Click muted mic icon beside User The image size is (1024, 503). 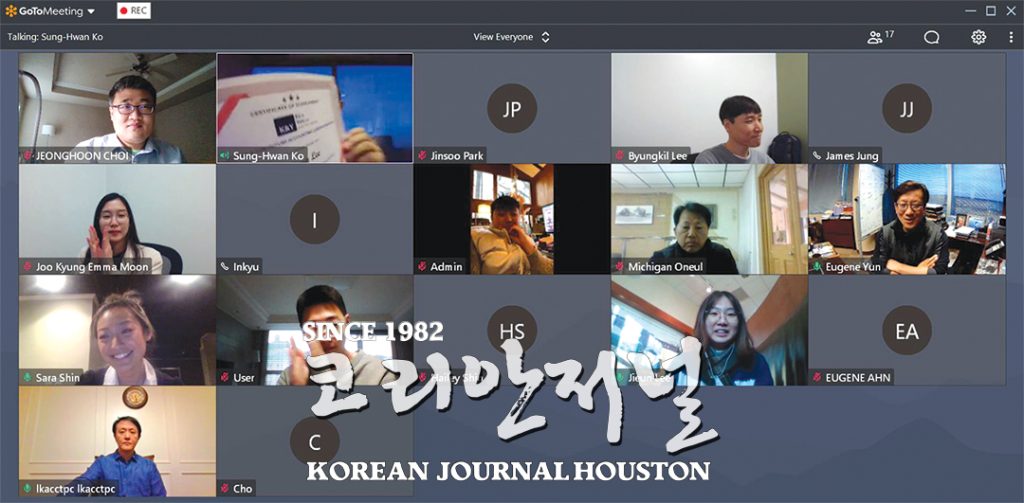(x=225, y=378)
